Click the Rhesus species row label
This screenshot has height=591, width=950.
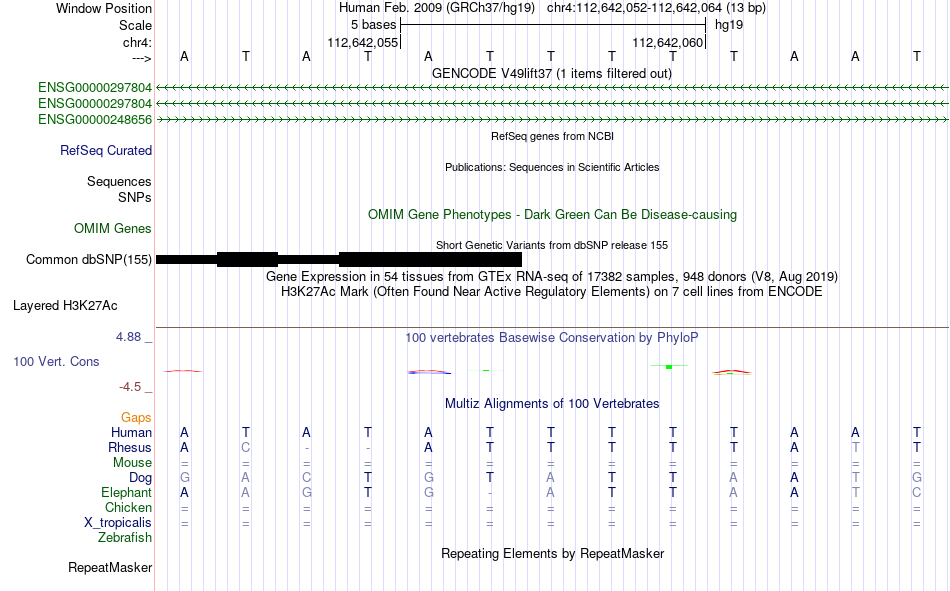130,447
